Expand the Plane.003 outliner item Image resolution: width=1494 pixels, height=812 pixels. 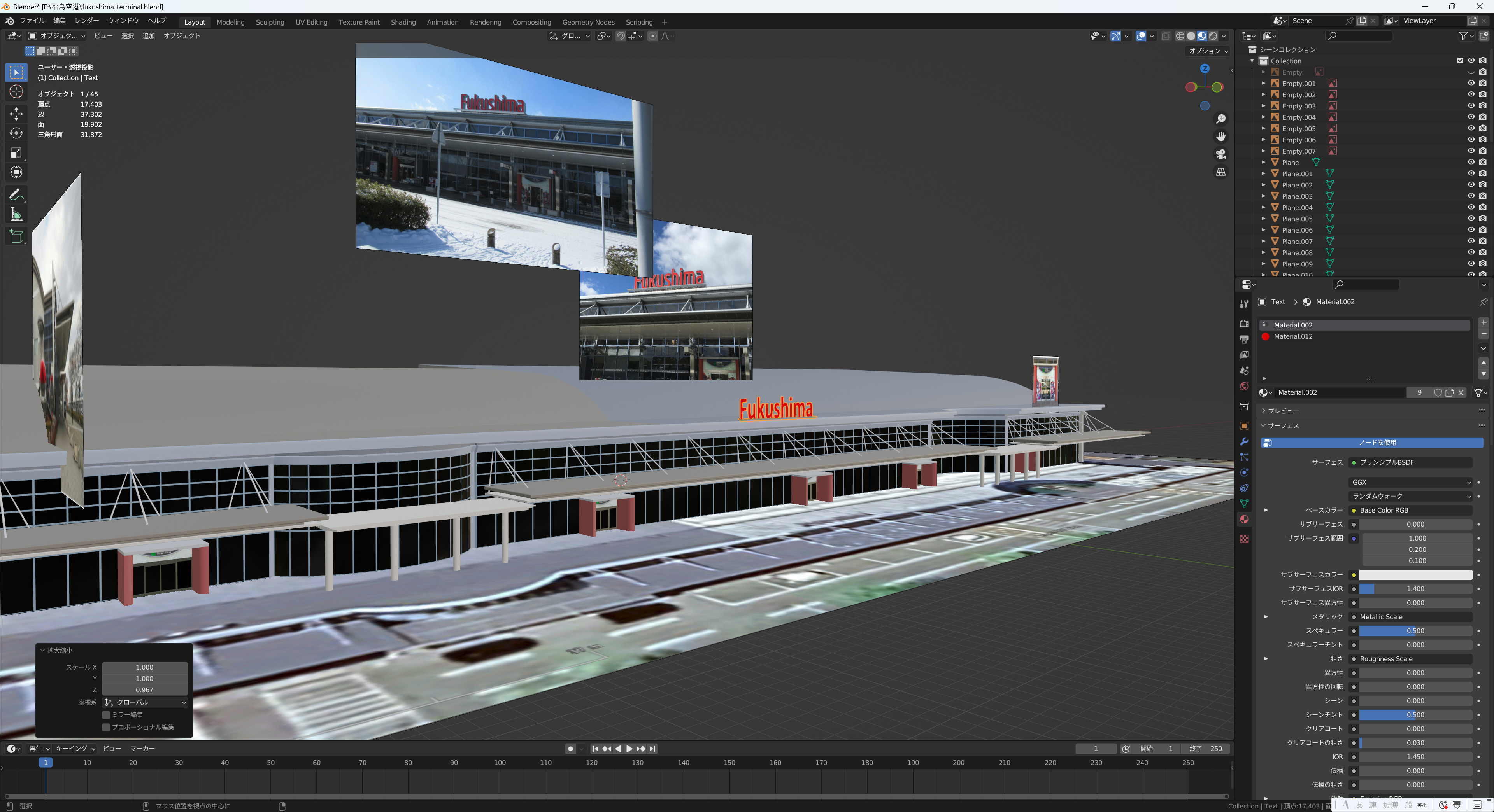point(1263,196)
